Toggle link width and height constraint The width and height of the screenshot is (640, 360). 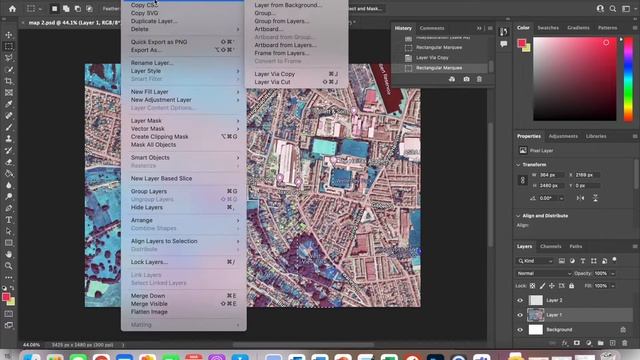point(522,180)
